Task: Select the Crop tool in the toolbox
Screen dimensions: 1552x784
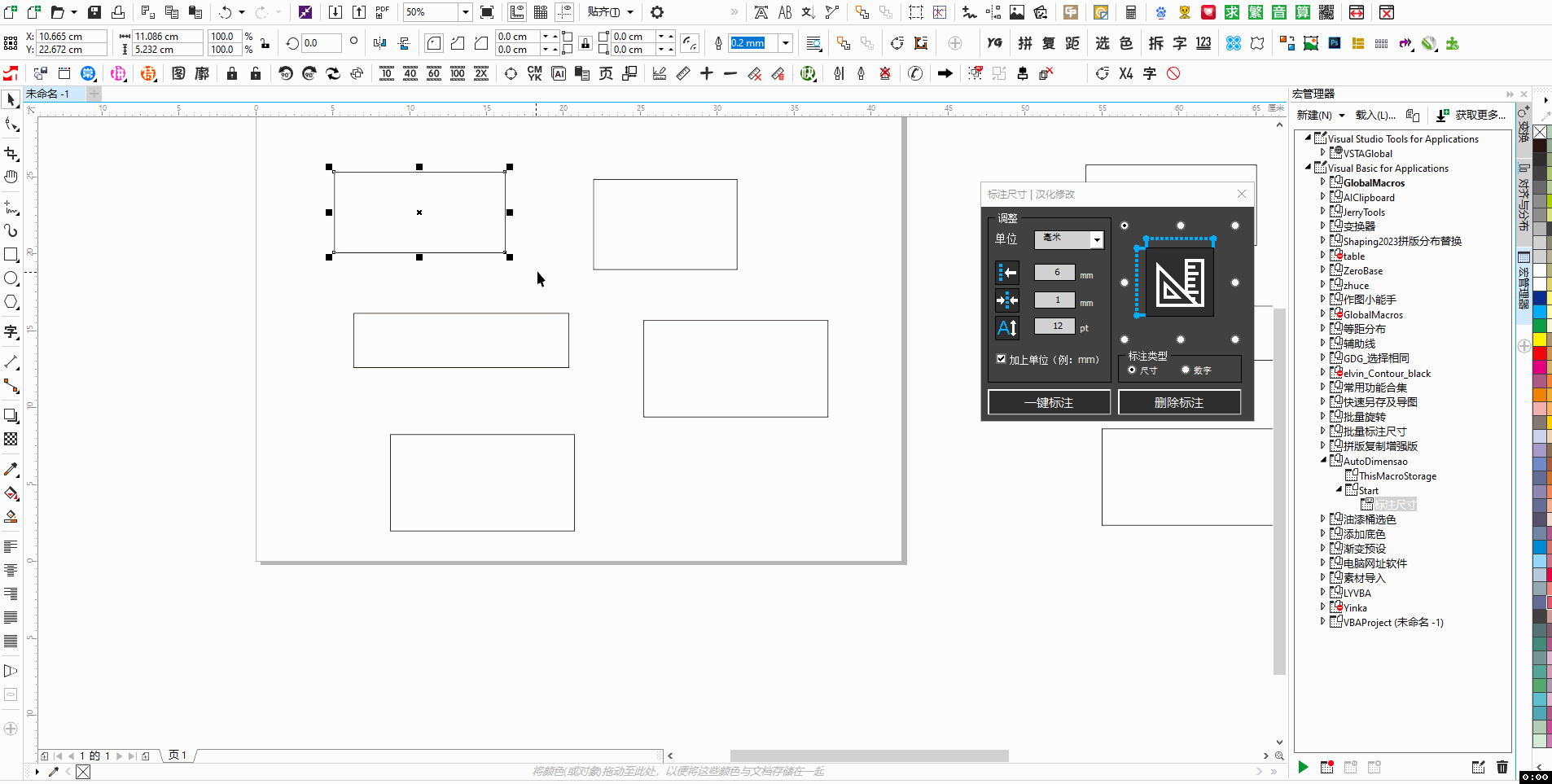Action: 11,153
